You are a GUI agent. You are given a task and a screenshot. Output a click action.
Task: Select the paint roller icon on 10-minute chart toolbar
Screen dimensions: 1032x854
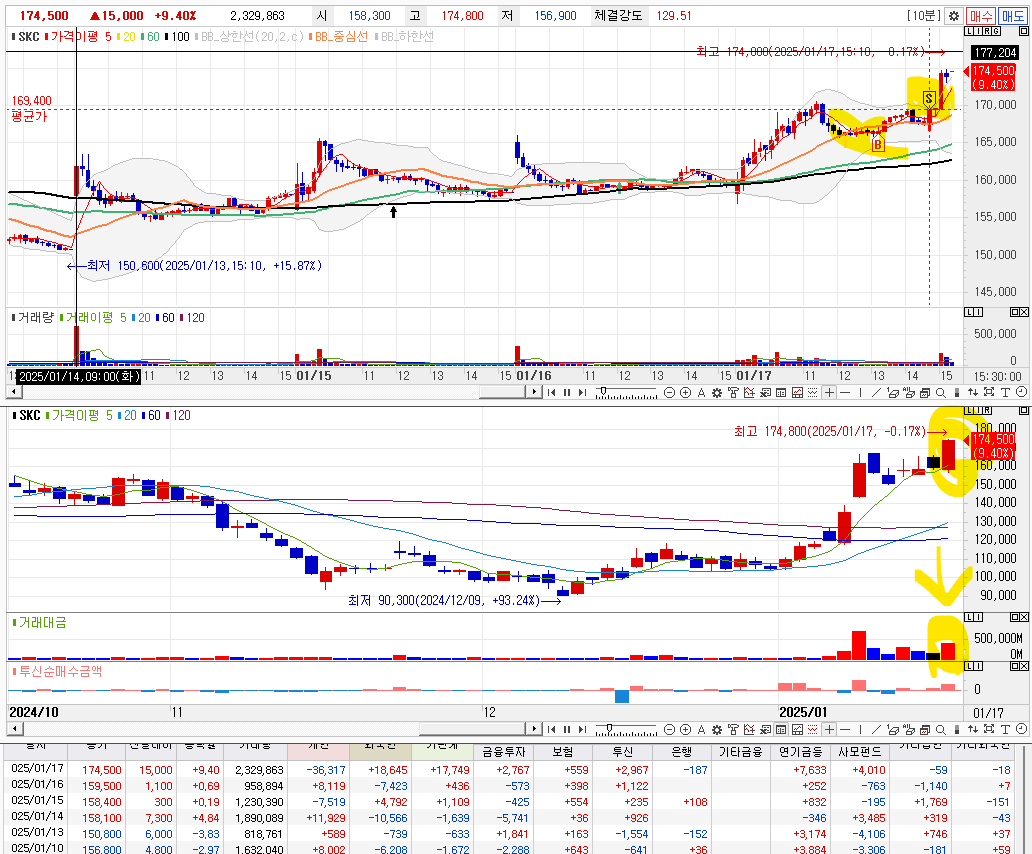(733, 393)
